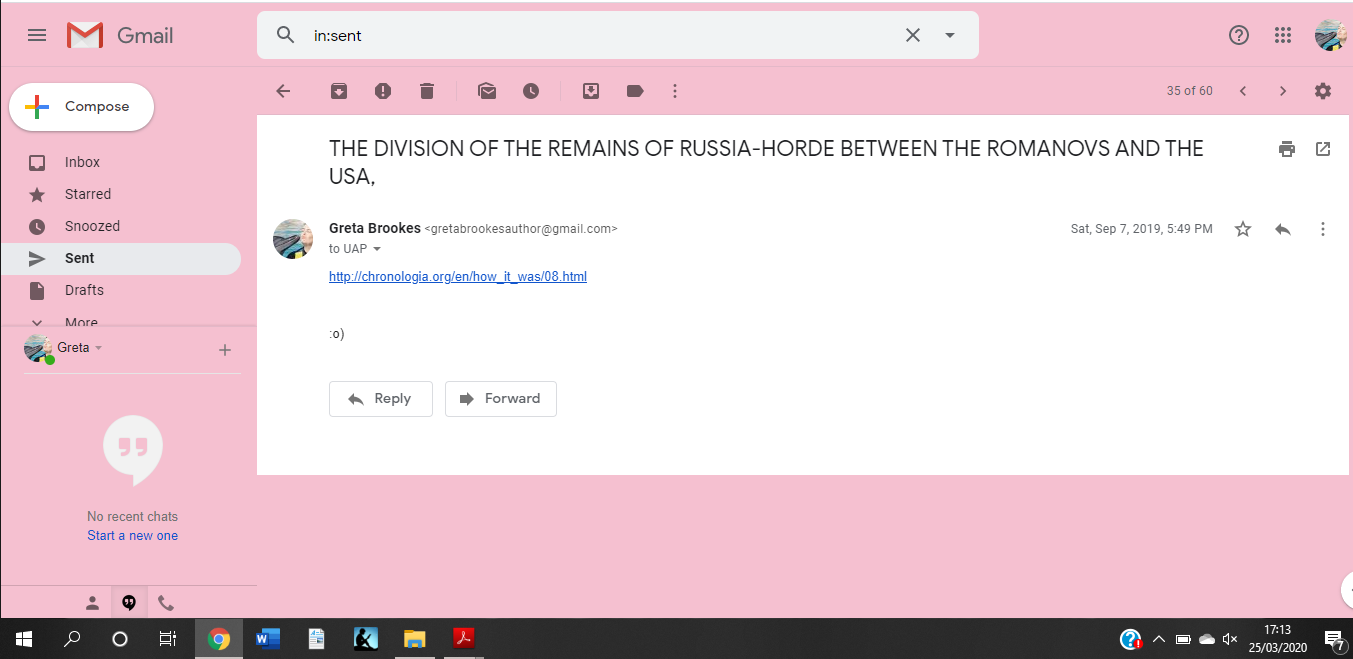This screenshot has height=659, width=1353.
Task: Archive this email using the toolbar icon
Action: [339, 91]
